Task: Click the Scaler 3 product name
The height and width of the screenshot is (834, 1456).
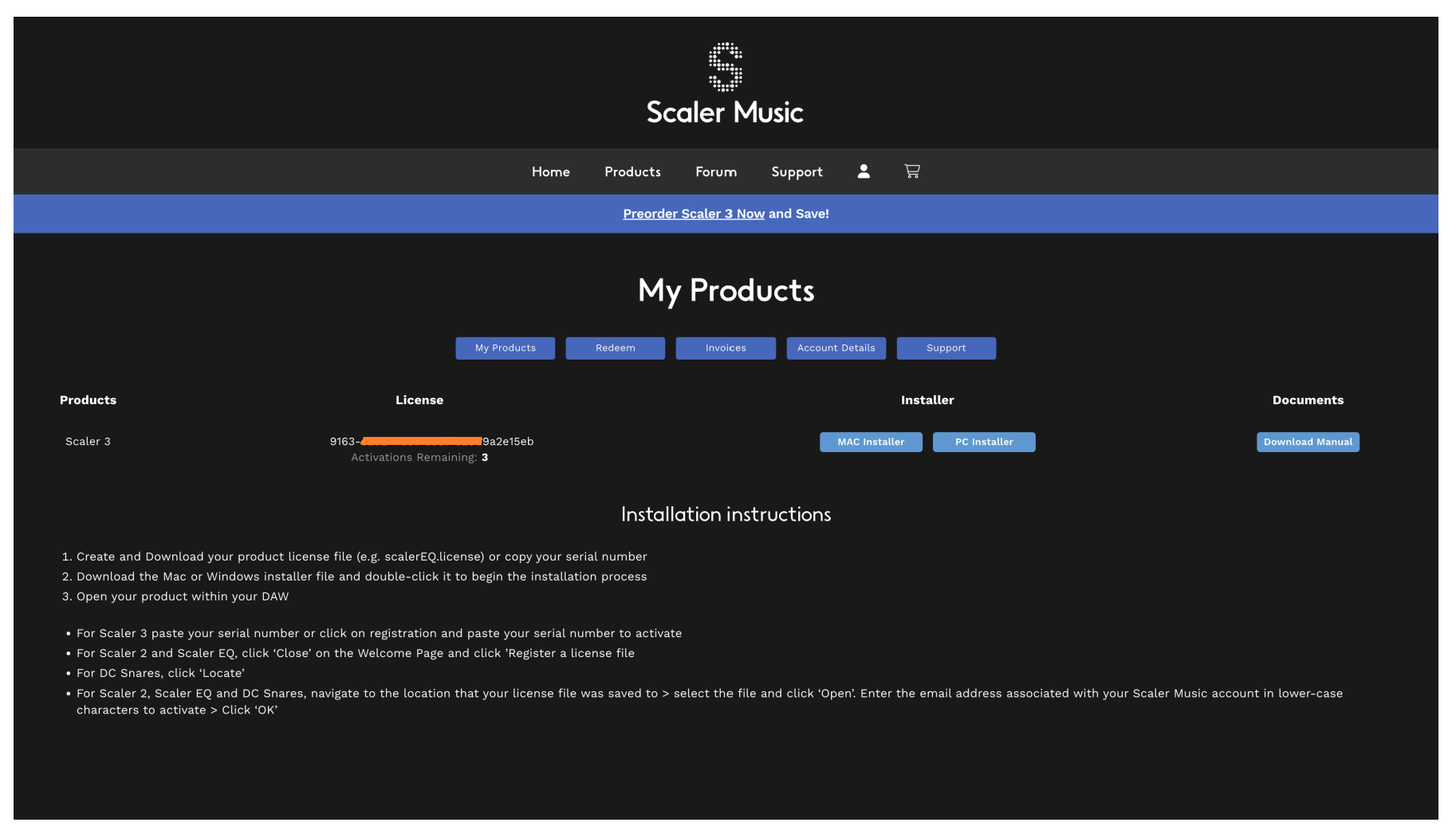Action: click(x=88, y=441)
